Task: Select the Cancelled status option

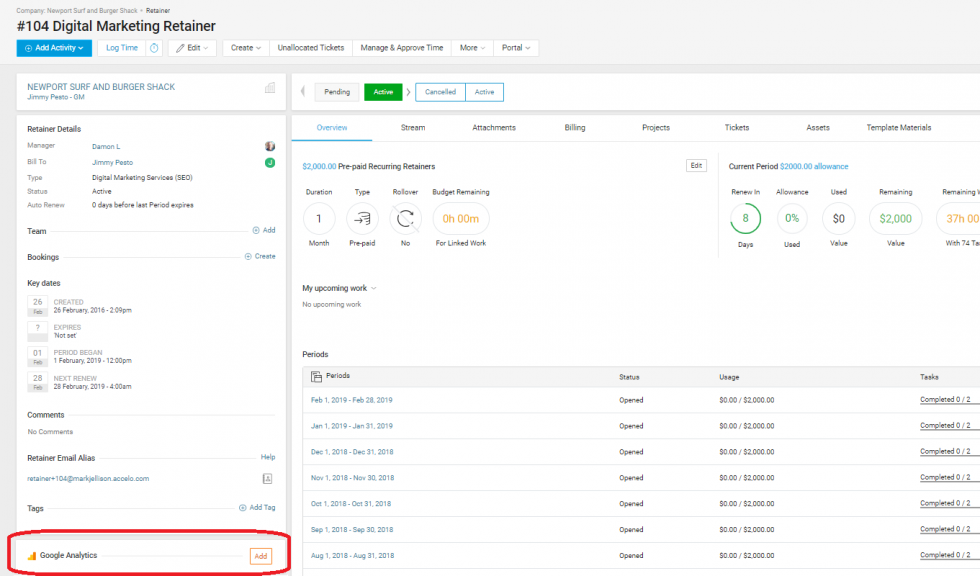Action: pos(440,92)
